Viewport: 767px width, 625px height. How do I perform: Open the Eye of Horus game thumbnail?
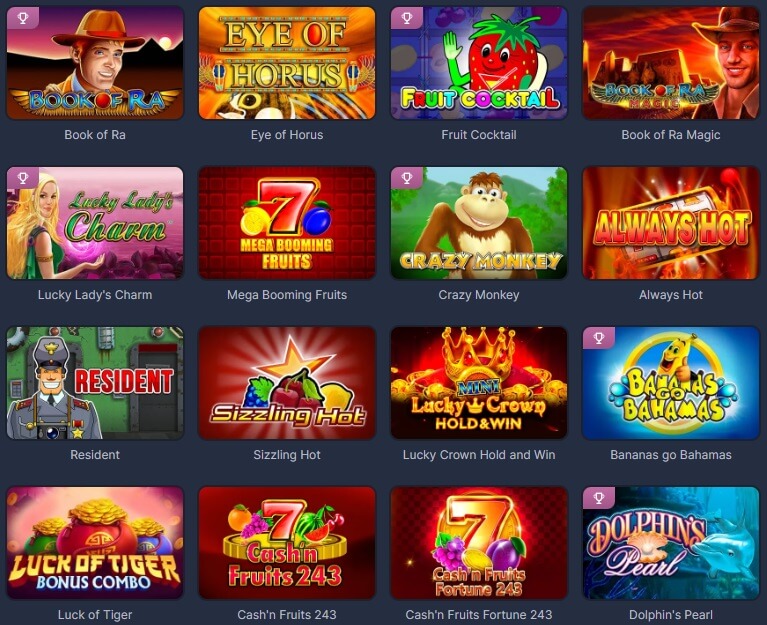click(287, 63)
